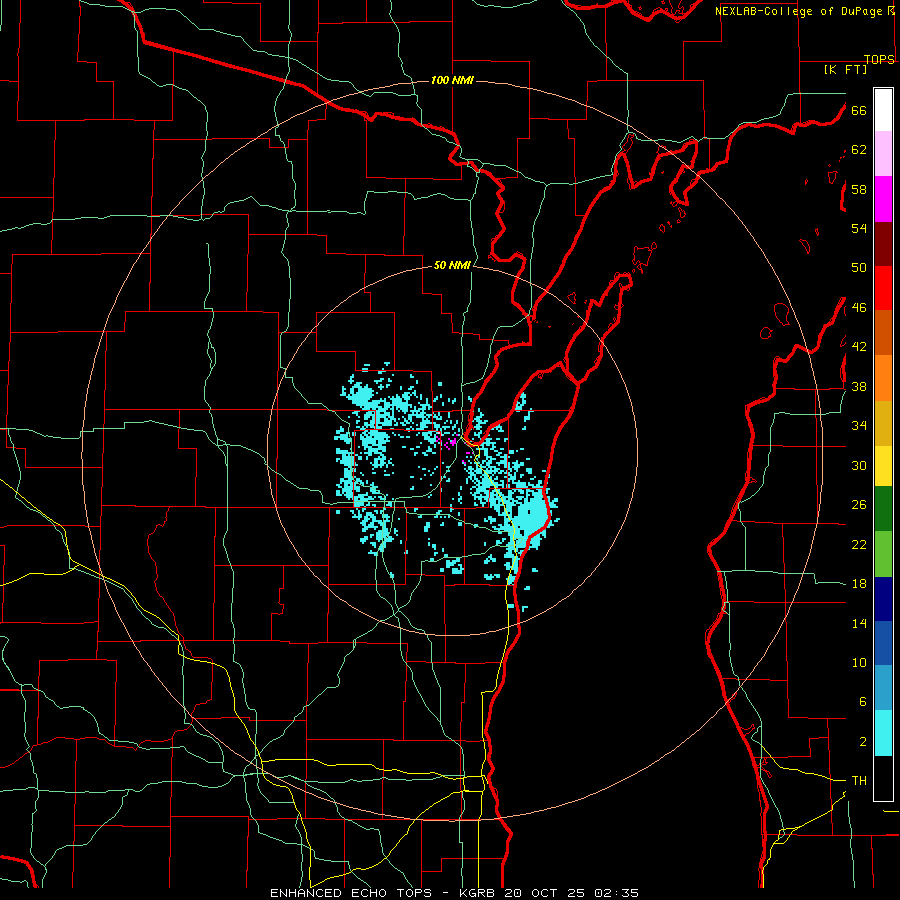Viewport: 900px width, 900px height.
Task: Click the orange 38-42 kft legend swatch
Action: [883, 378]
